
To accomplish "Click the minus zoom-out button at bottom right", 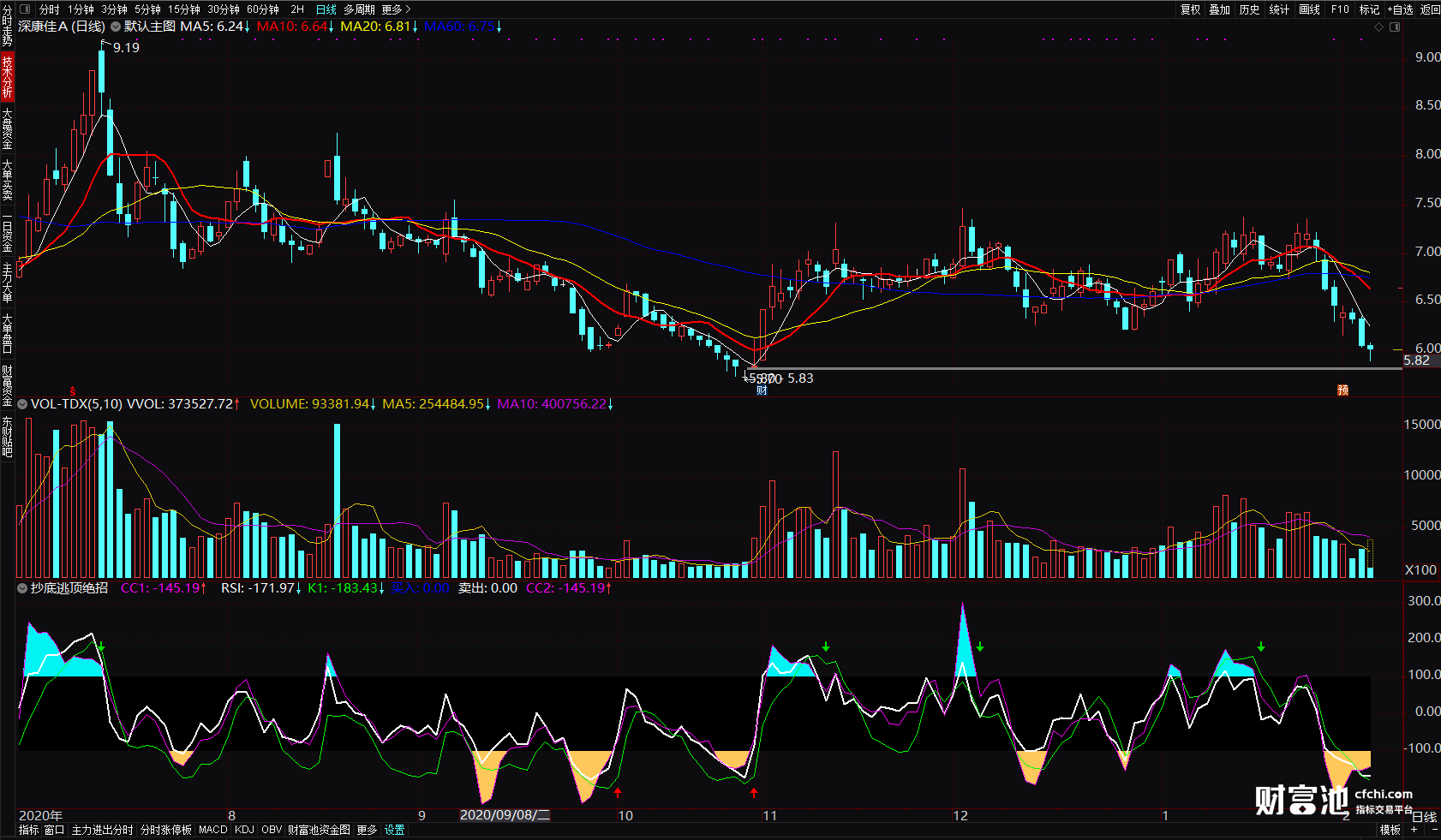I will click(1434, 830).
